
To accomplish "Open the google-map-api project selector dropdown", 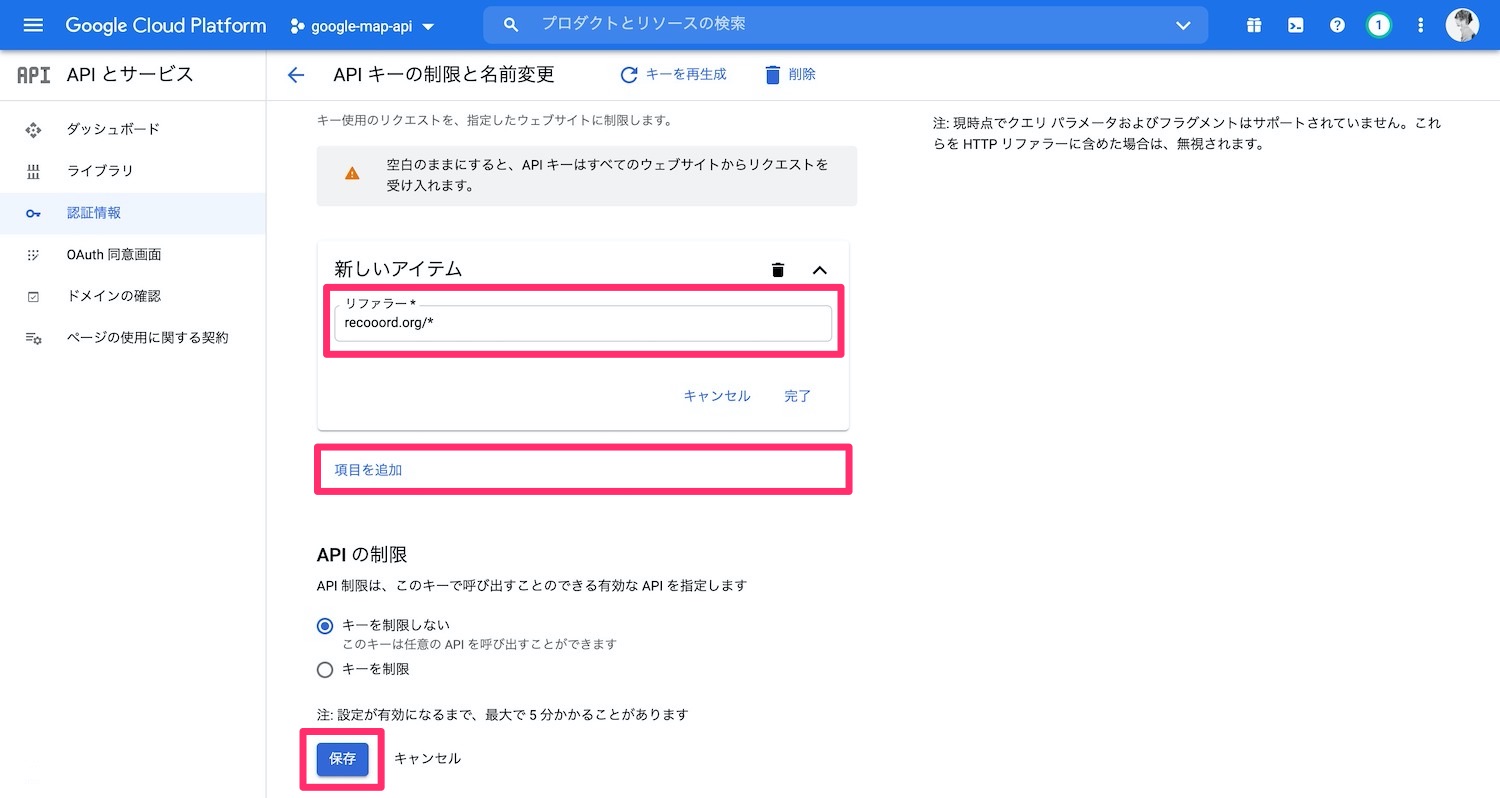I will point(362,27).
